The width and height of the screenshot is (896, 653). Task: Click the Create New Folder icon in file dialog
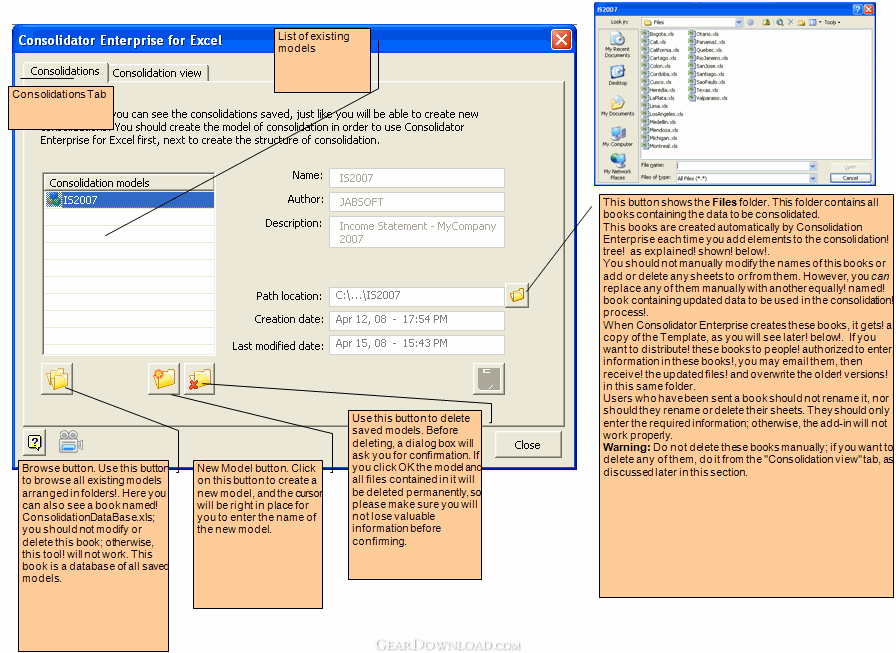click(x=802, y=22)
